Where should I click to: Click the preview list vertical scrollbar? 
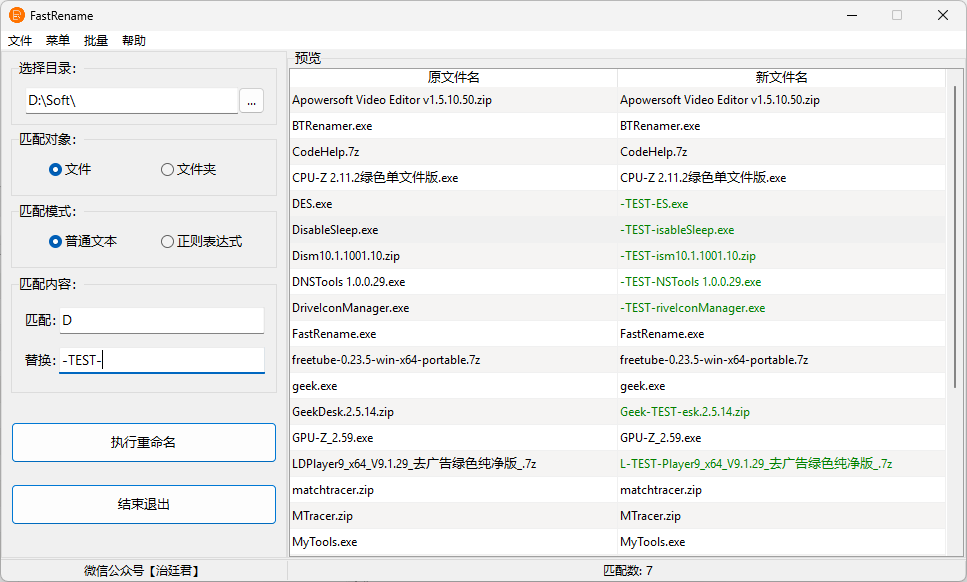tap(955, 237)
